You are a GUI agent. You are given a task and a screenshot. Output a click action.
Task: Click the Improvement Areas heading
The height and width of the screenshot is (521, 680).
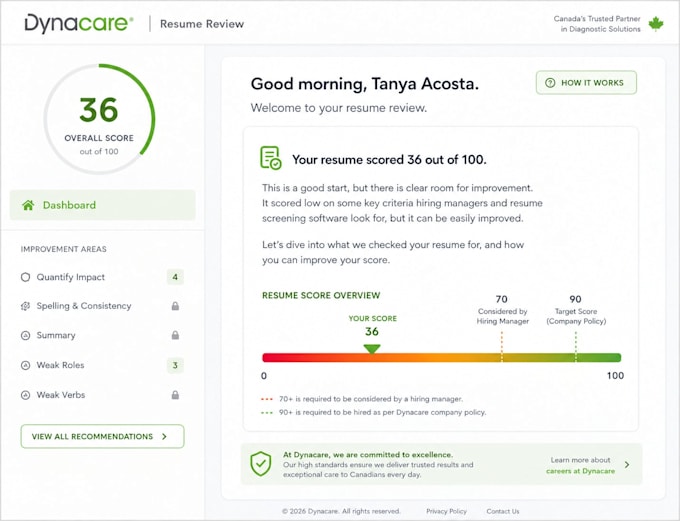pos(63,249)
